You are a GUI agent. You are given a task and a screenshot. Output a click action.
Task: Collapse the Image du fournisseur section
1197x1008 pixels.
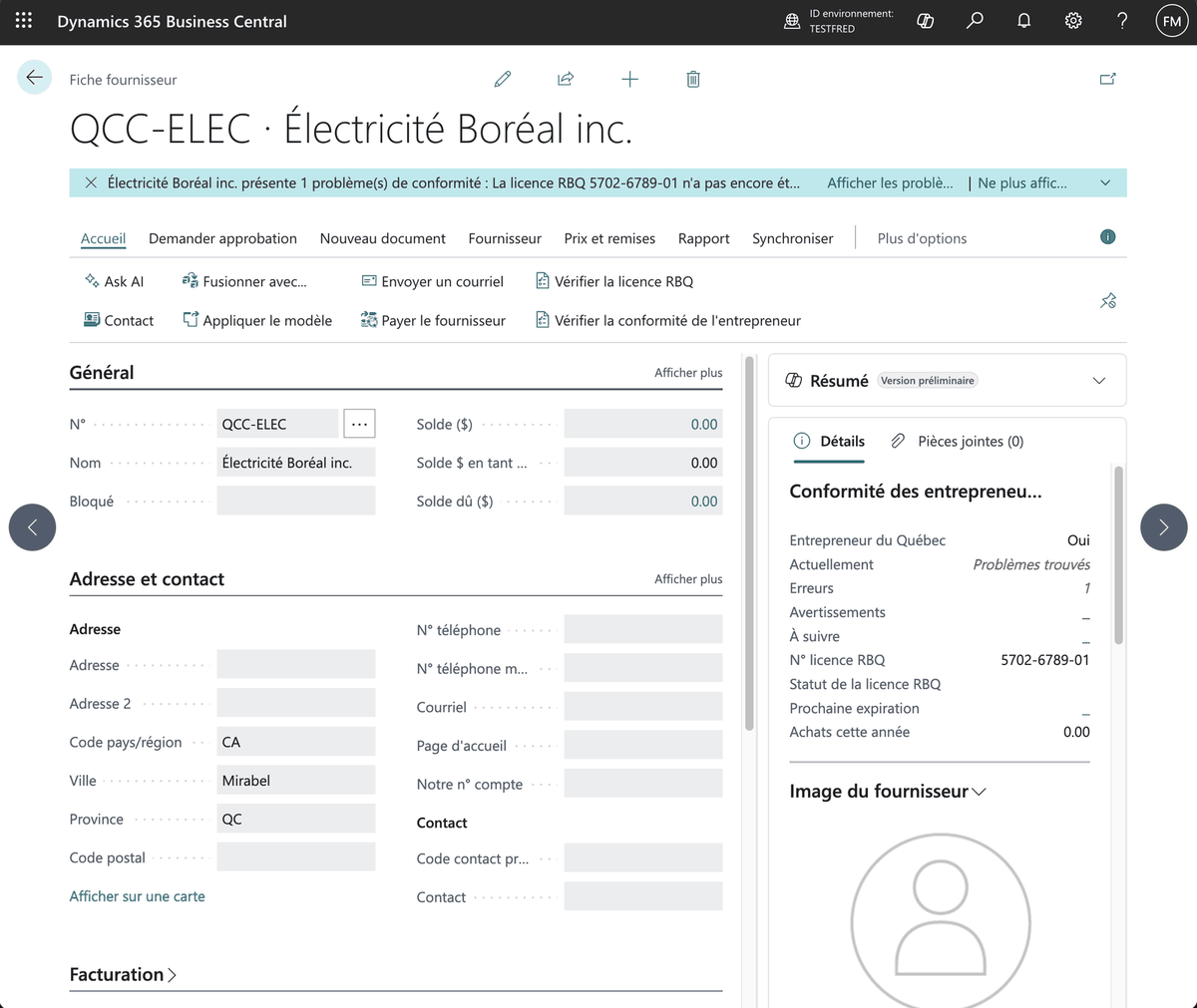pyautogui.click(x=888, y=792)
